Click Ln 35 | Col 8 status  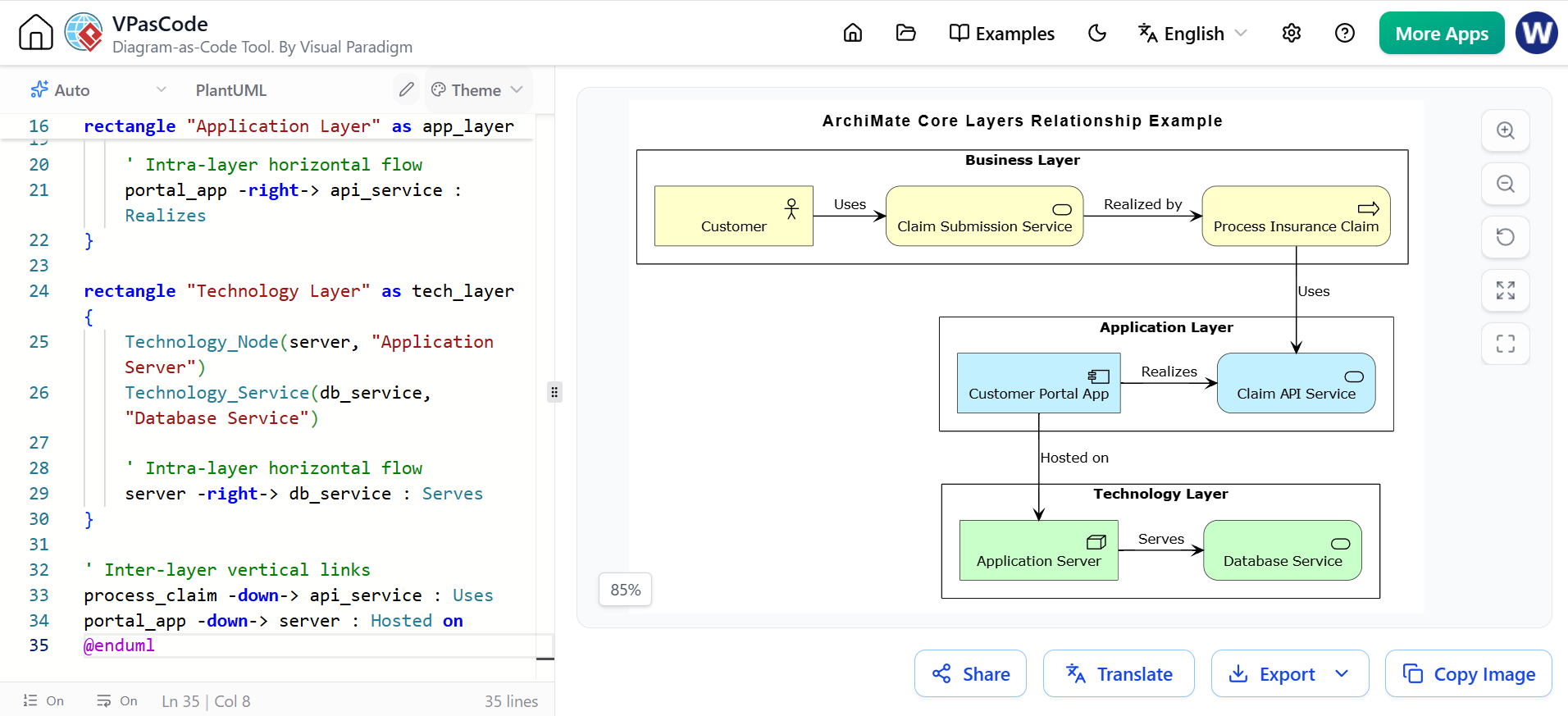(x=206, y=701)
